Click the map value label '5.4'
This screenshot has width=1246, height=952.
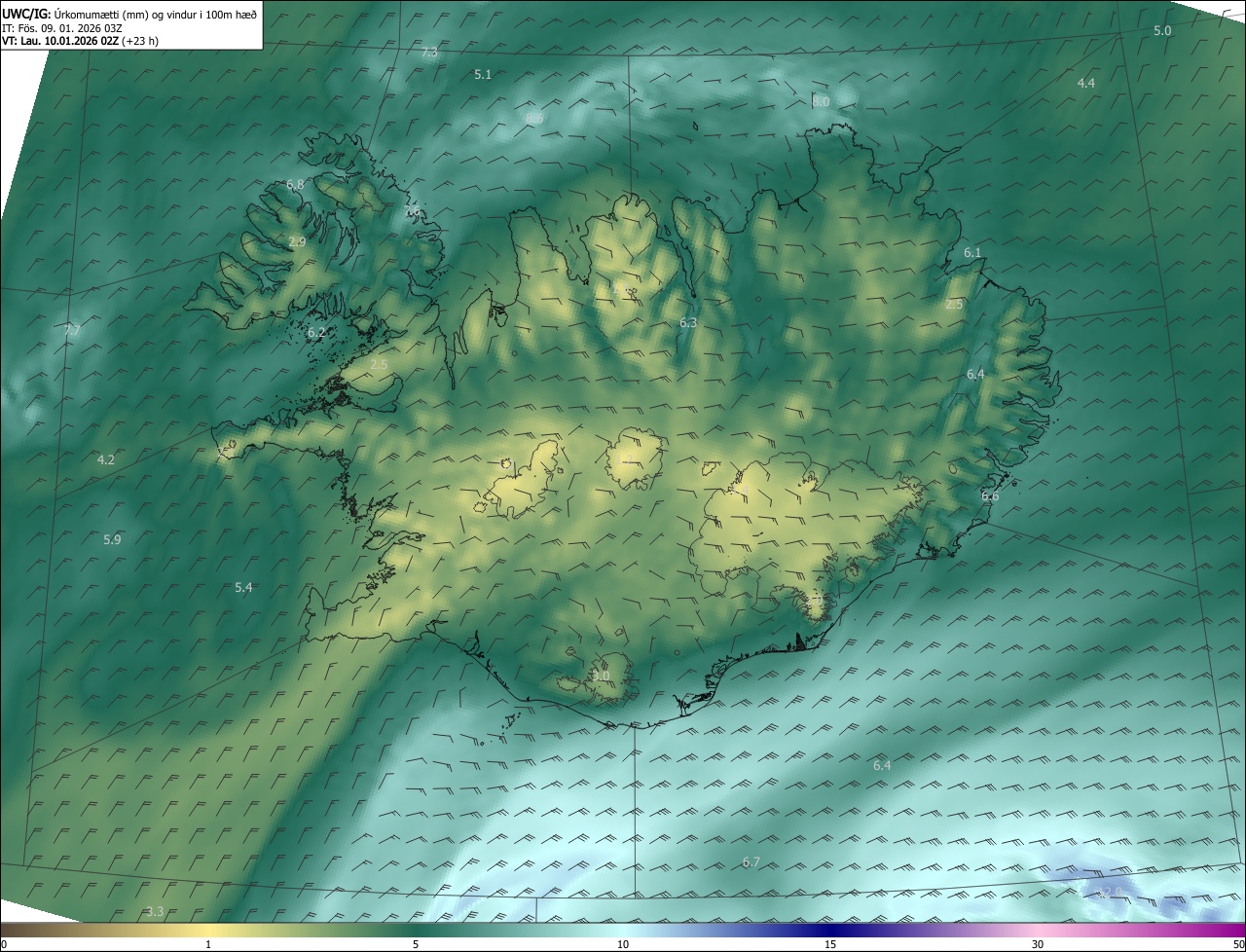[x=243, y=587]
